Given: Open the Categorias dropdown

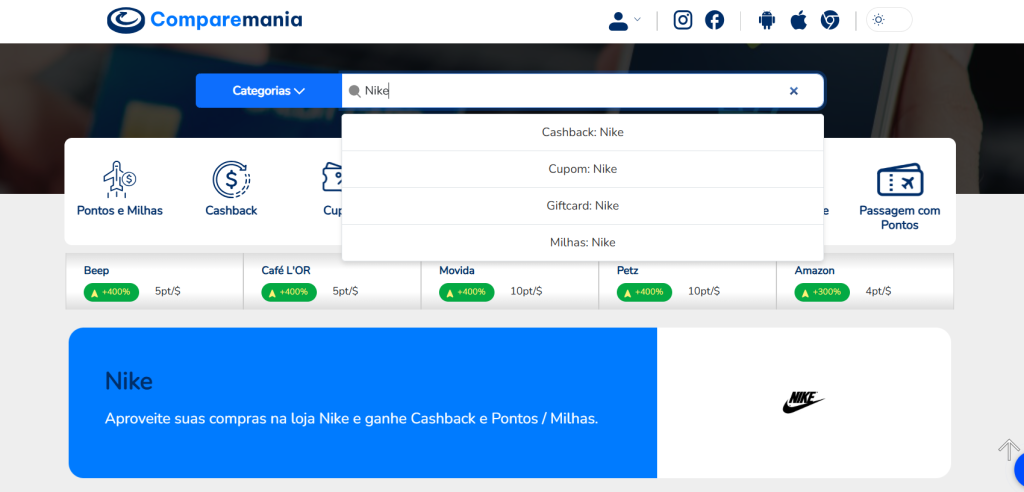Looking at the screenshot, I should tap(268, 91).
